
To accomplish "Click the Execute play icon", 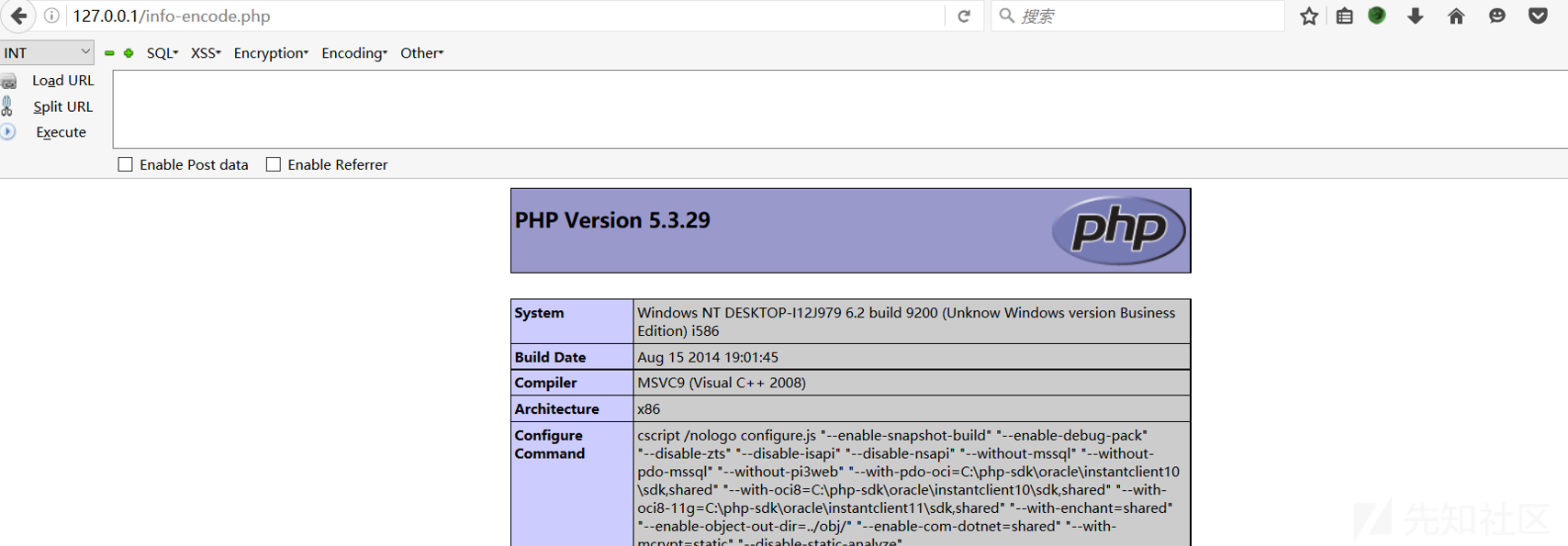I will 7,132.
